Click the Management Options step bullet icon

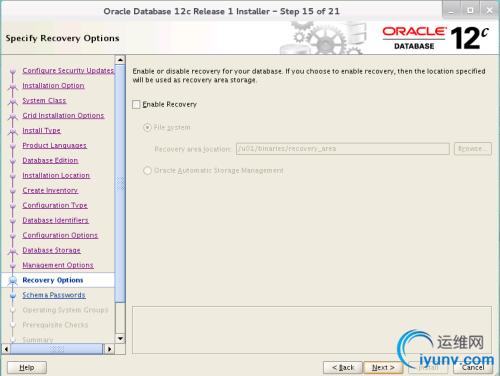point(13,266)
